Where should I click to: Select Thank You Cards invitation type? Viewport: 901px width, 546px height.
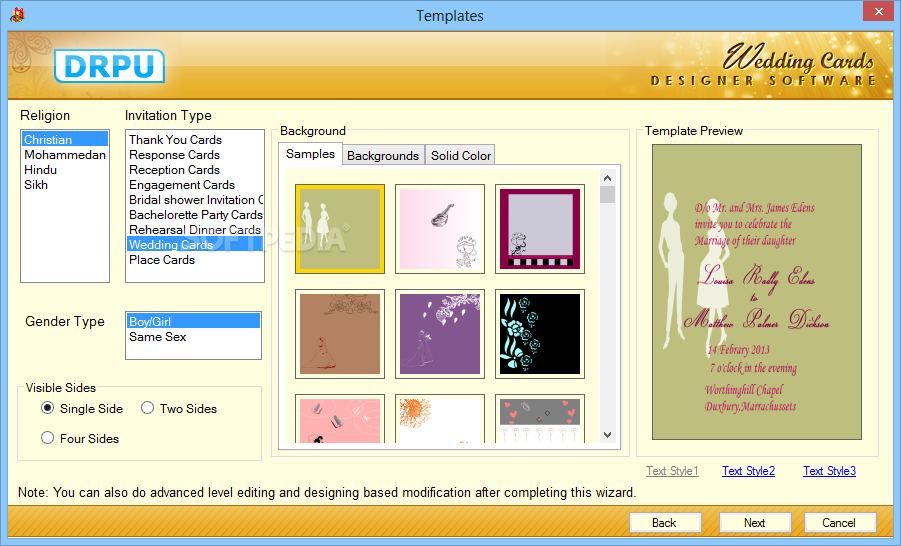click(195, 140)
